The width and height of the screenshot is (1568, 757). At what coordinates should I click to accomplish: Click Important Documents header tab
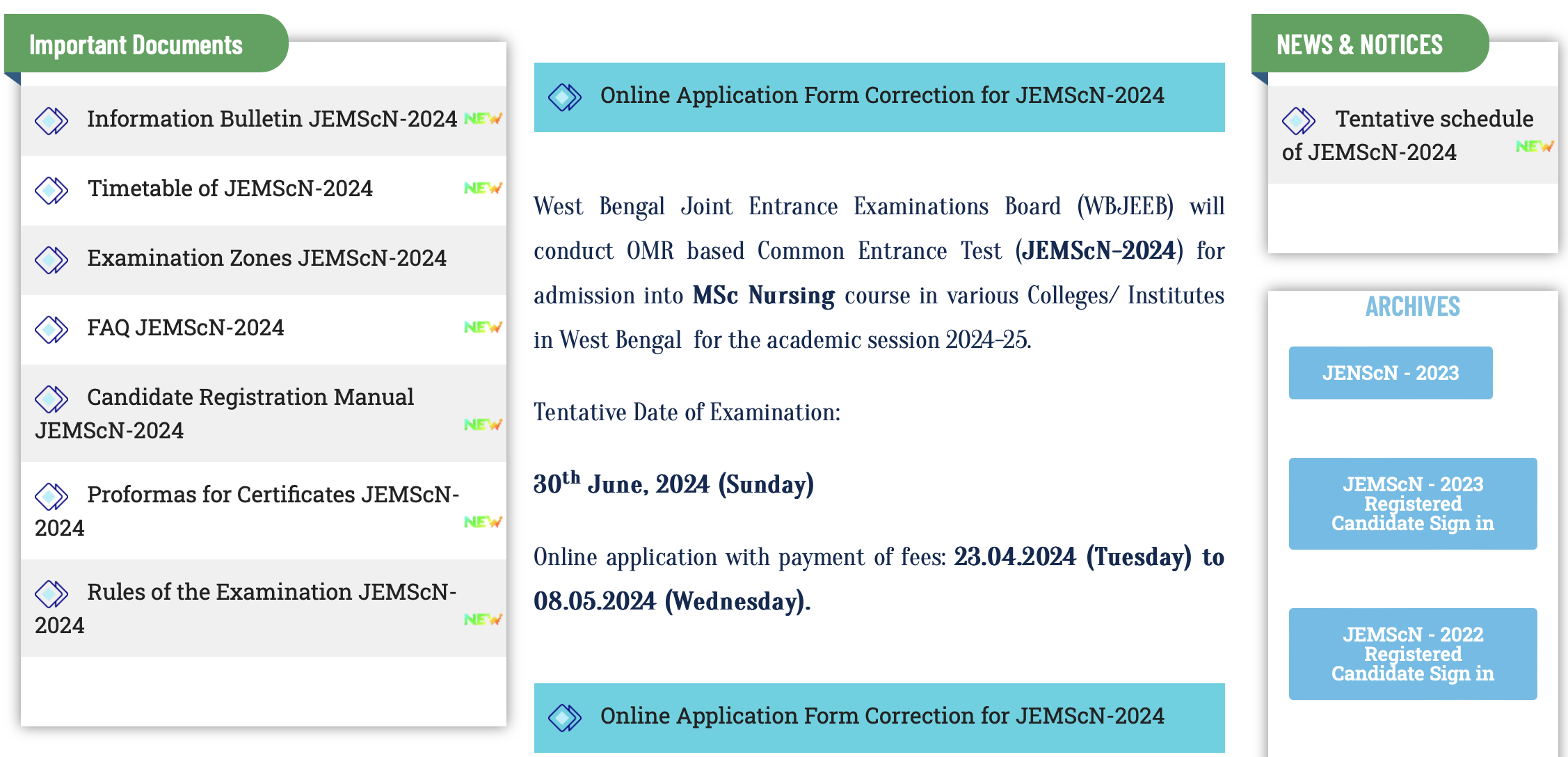tap(146, 45)
